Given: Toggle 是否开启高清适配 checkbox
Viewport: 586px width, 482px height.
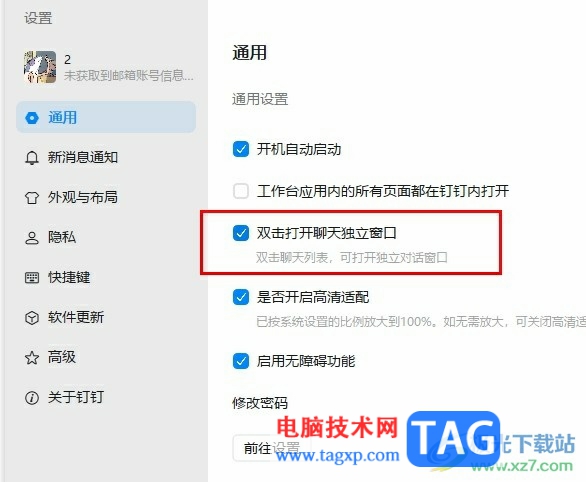Looking at the screenshot, I should coord(241,297).
